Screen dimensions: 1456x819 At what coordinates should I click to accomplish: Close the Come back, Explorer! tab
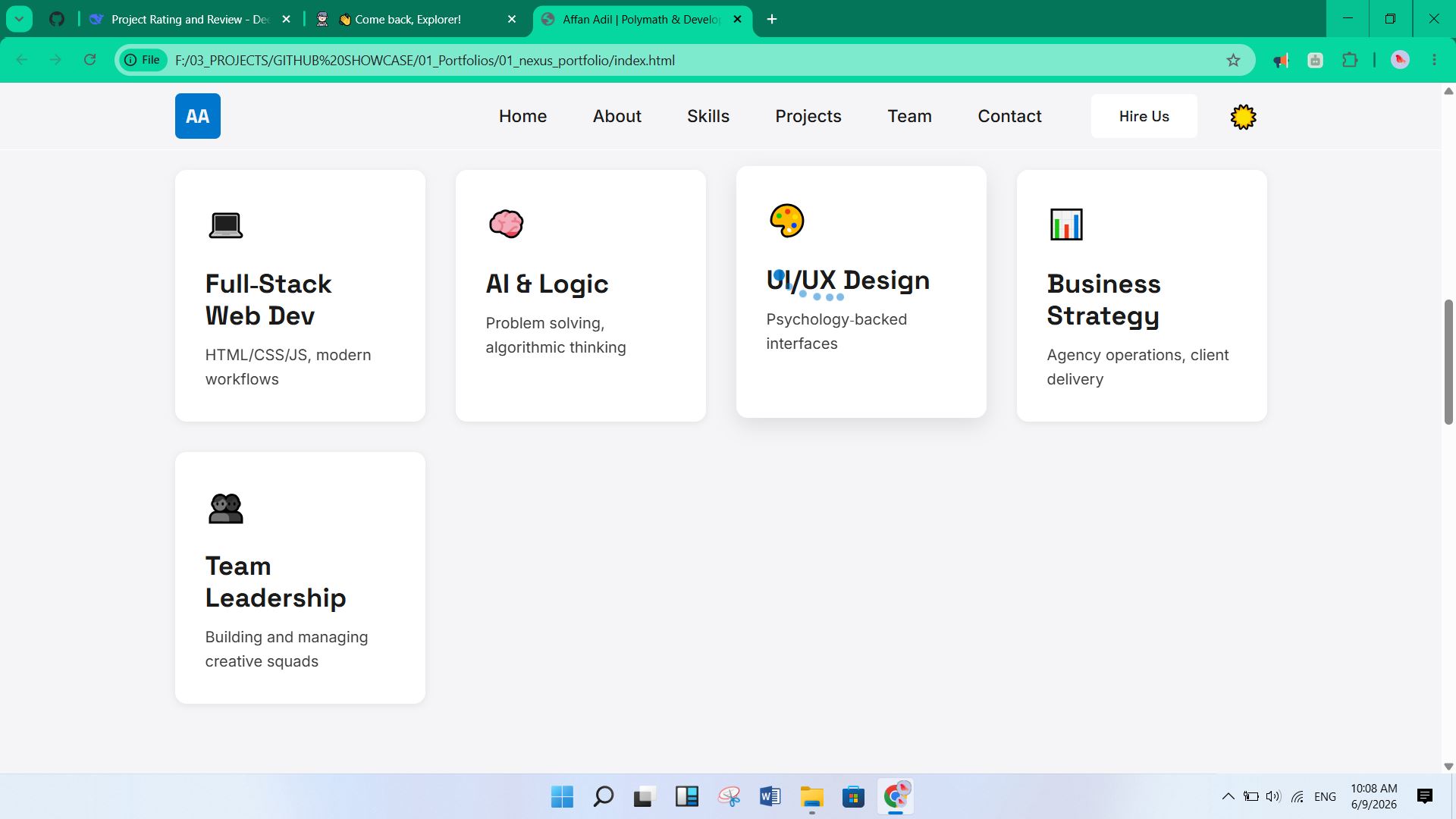coord(512,19)
